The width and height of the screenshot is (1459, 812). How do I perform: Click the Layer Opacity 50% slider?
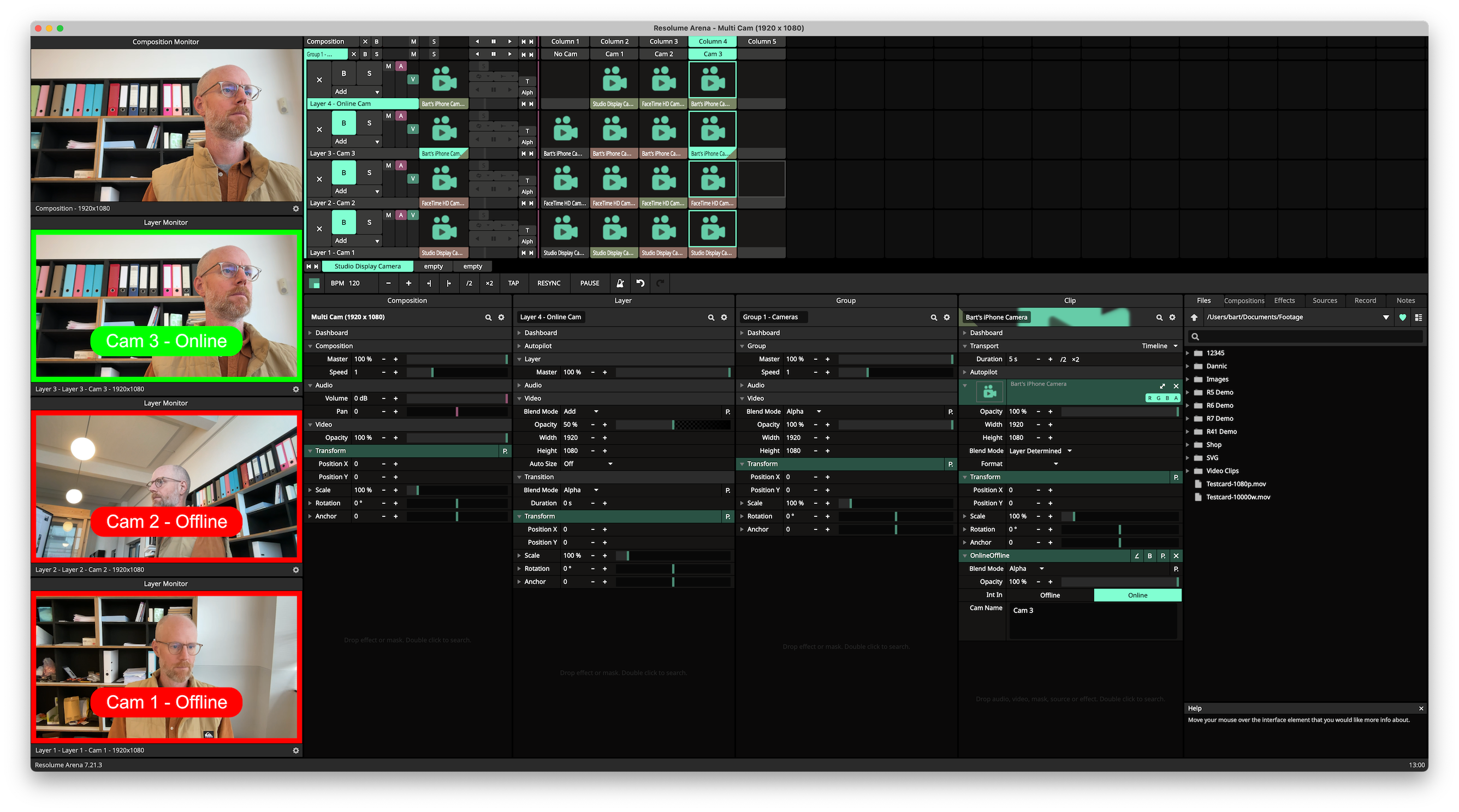pyautogui.click(x=673, y=425)
